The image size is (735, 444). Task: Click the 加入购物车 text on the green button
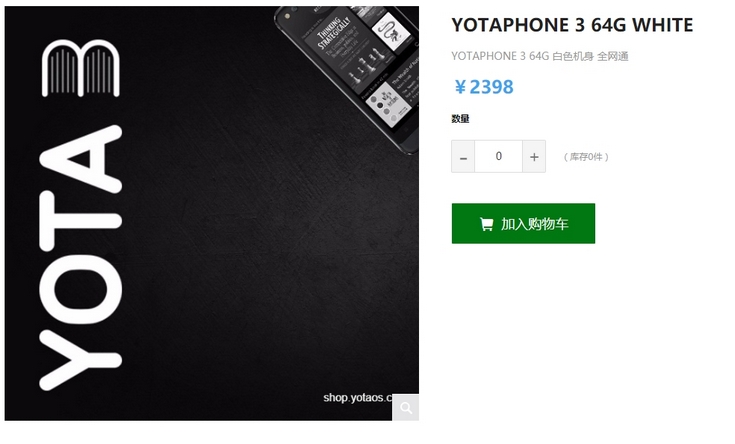coord(535,224)
